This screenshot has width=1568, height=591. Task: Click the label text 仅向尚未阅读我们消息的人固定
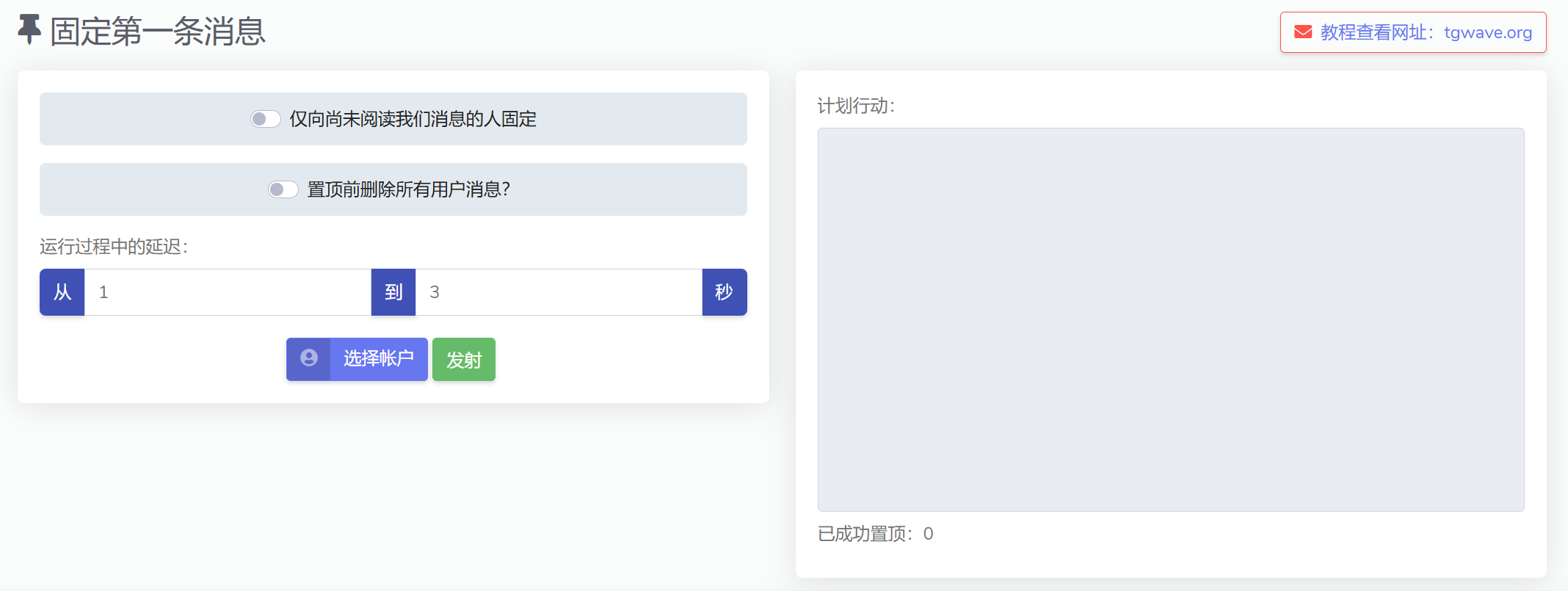click(413, 119)
